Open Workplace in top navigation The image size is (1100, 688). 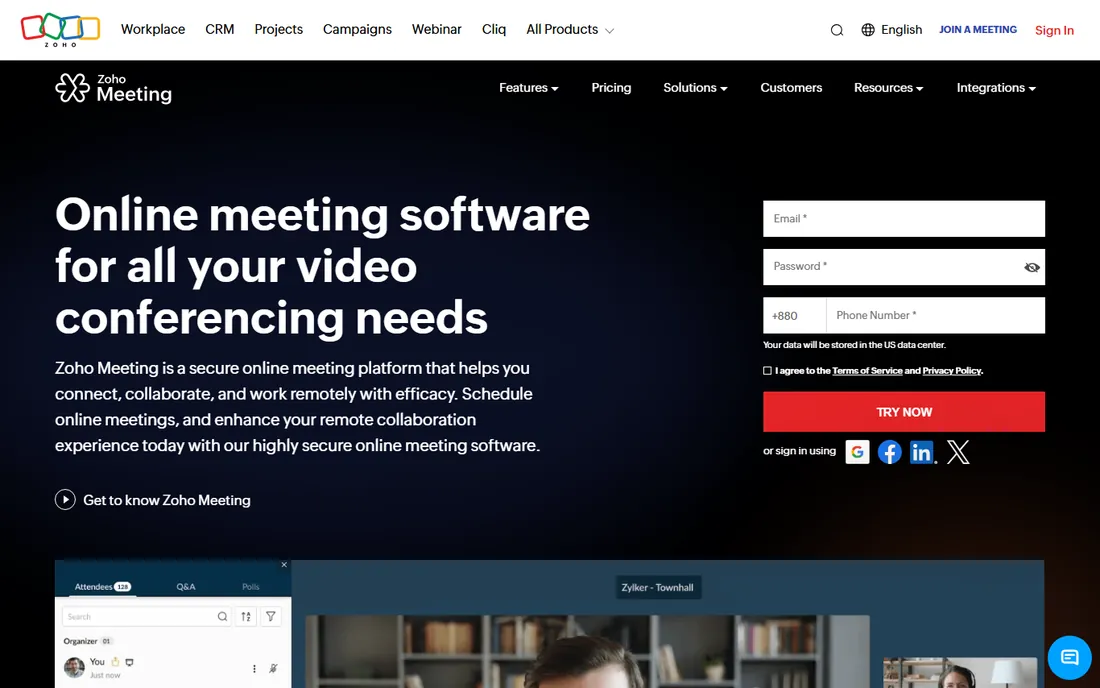click(x=153, y=29)
